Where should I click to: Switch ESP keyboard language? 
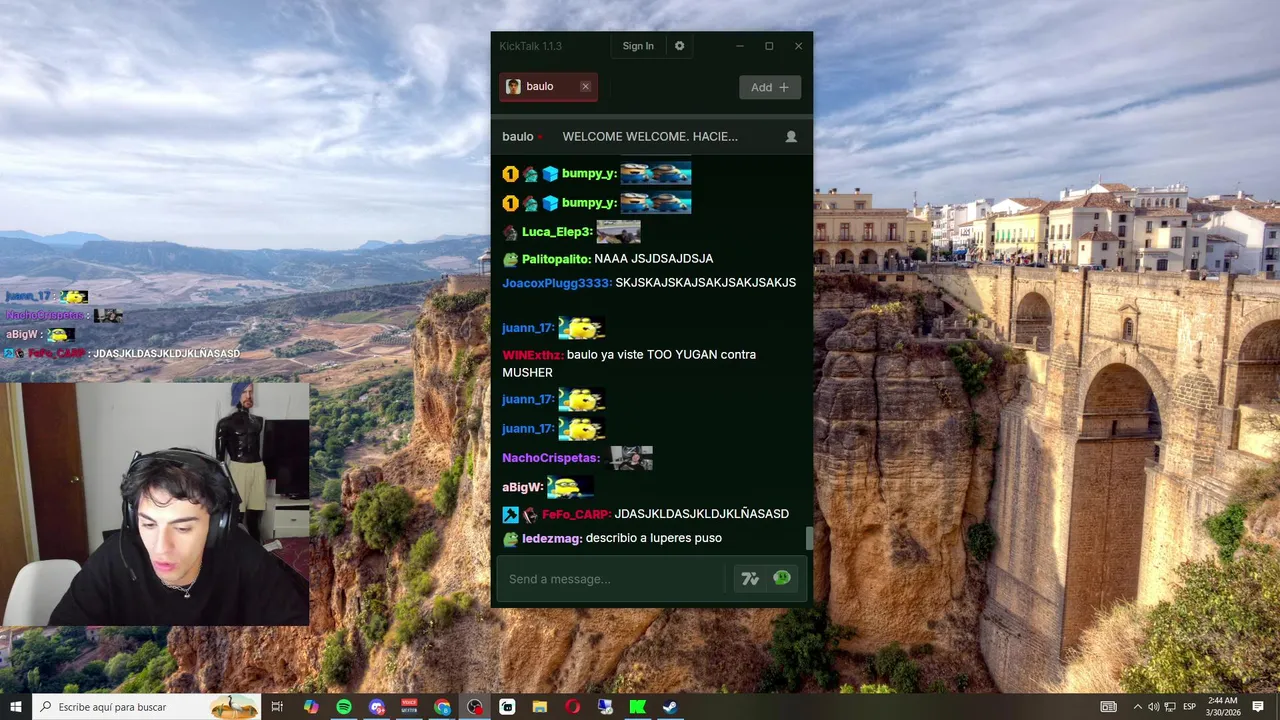tap(1190, 707)
